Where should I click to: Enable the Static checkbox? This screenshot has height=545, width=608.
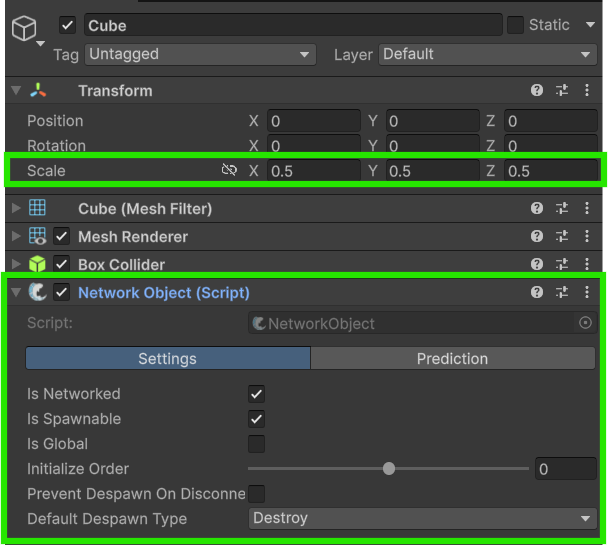click(515, 25)
